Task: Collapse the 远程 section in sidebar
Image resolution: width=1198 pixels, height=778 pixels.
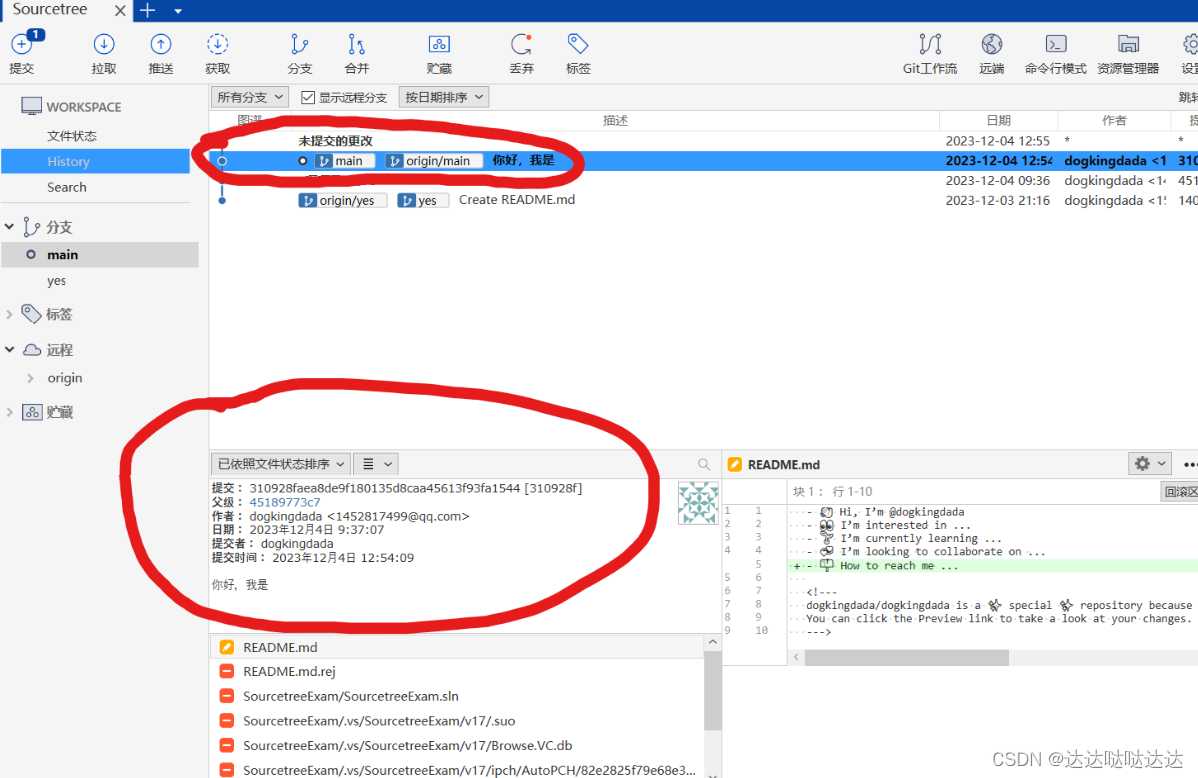Action: (x=10, y=350)
